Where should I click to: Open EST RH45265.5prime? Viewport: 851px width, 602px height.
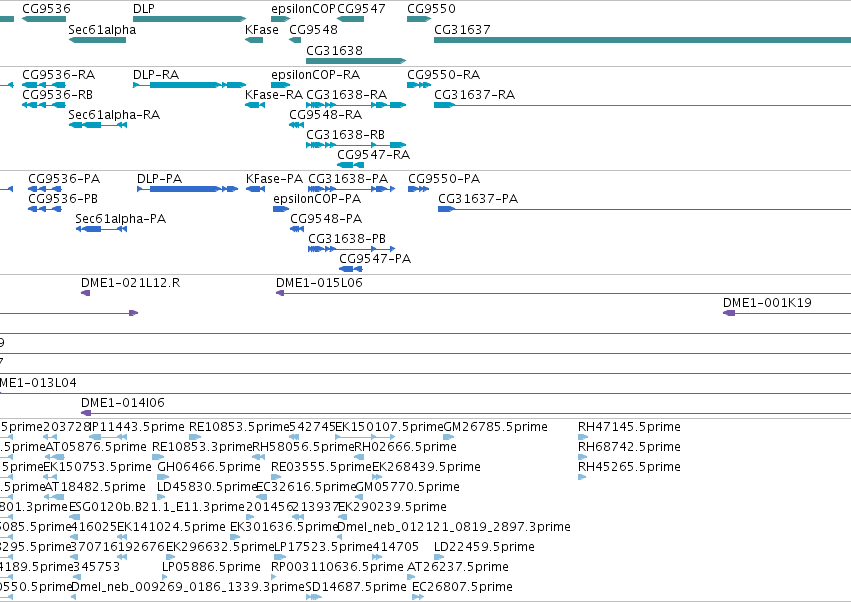point(629,467)
